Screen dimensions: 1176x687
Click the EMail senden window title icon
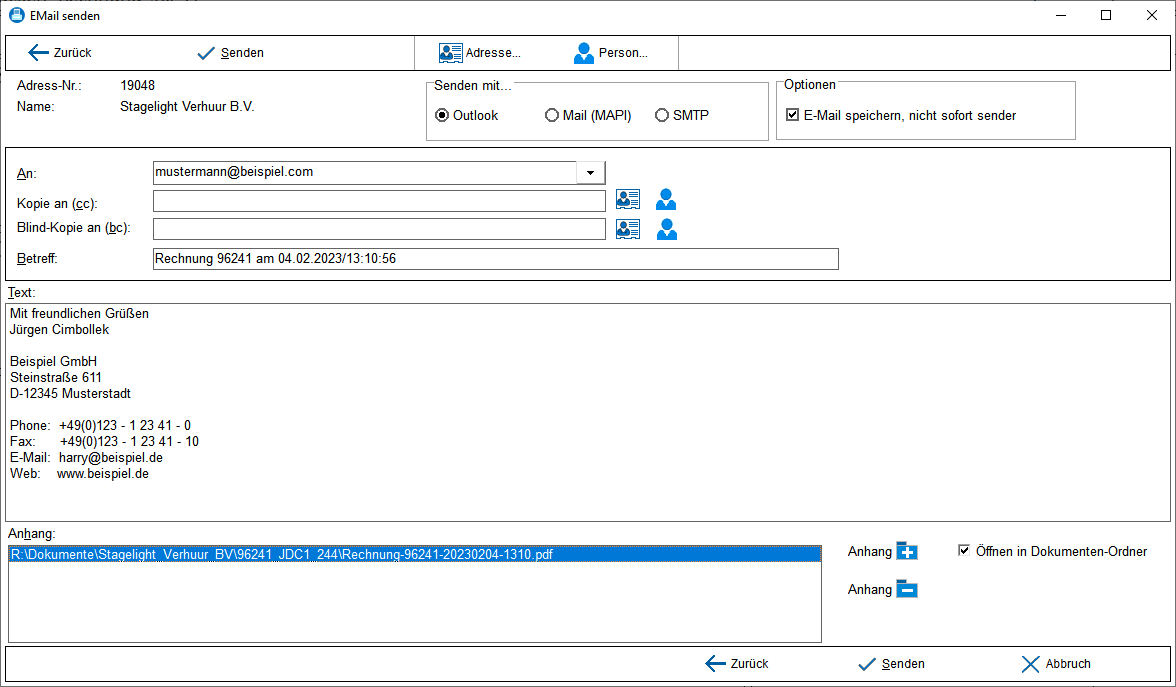pyautogui.click(x=16, y=15)
